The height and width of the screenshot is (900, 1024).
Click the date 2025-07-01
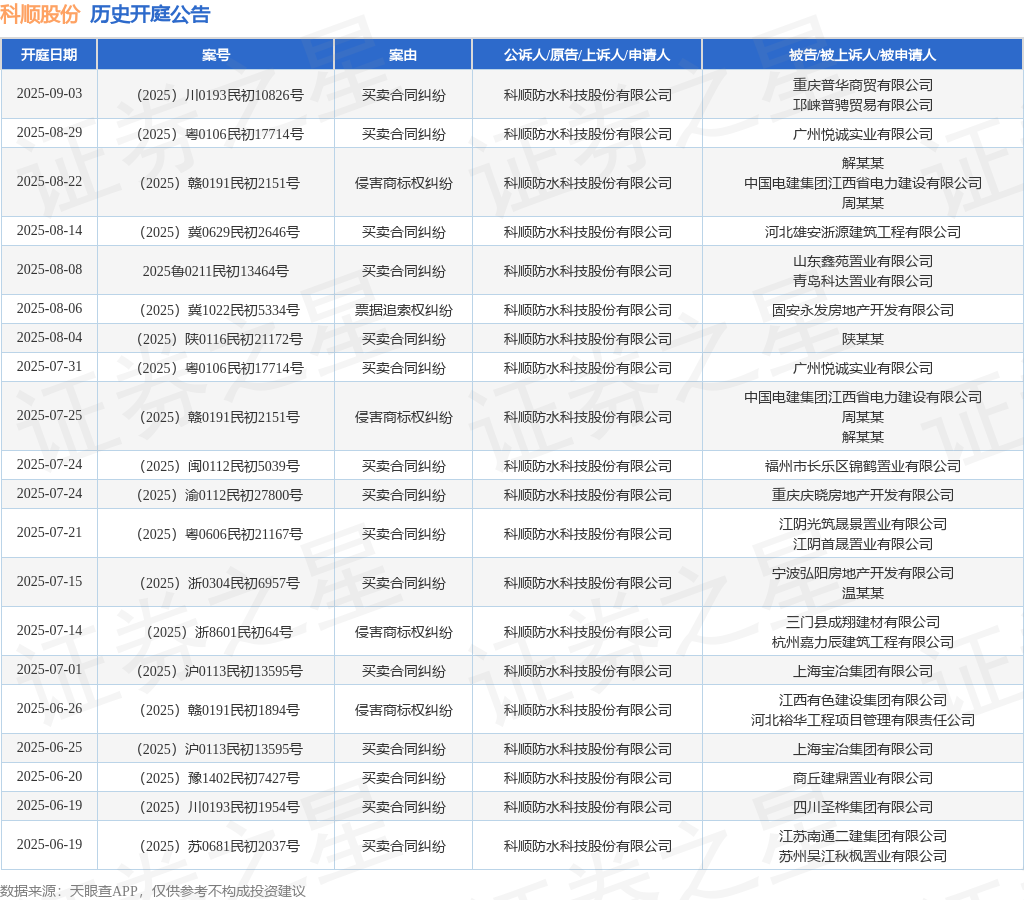coord(50,669)
